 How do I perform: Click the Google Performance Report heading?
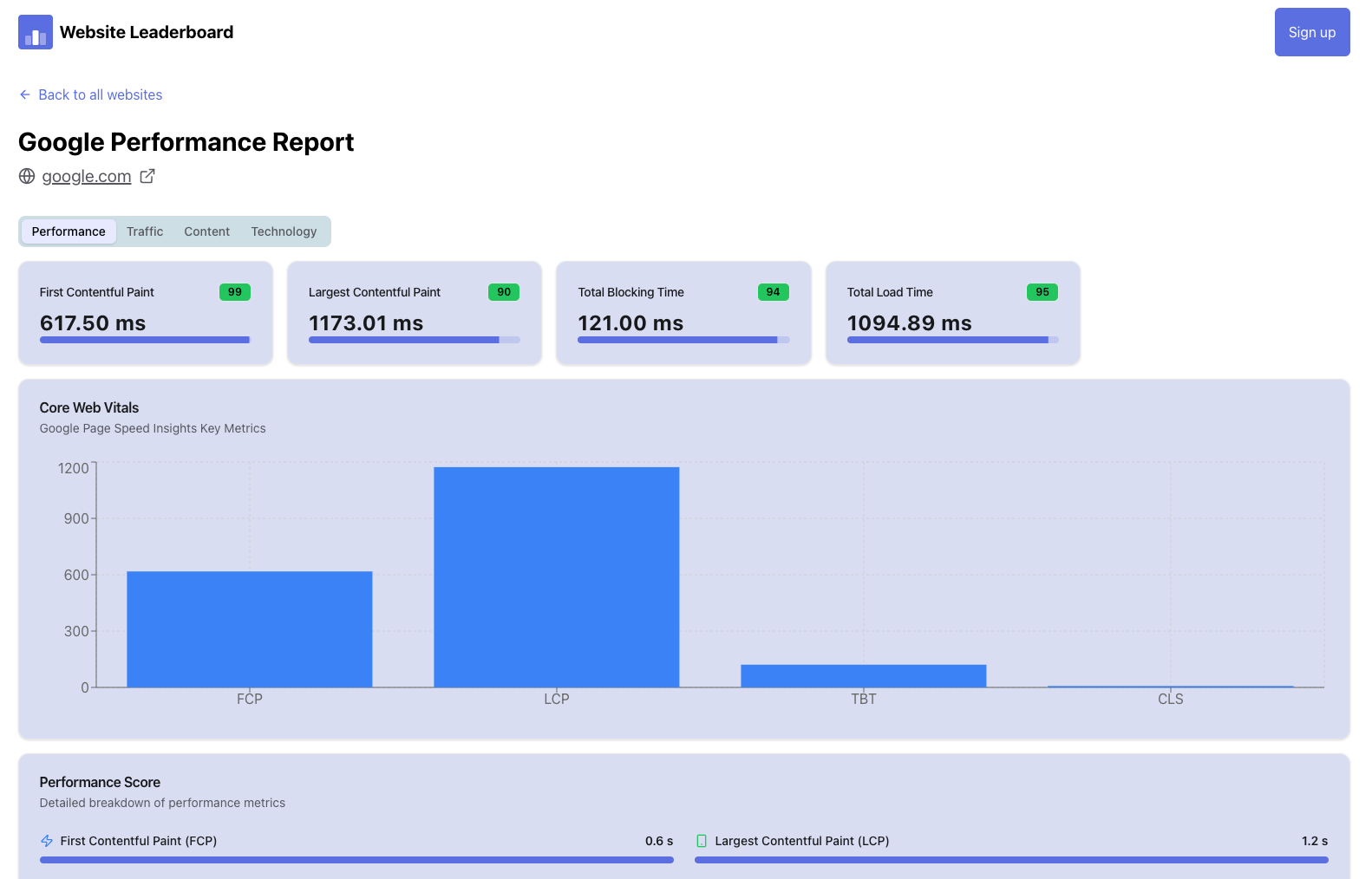click(x=186, y=142)
